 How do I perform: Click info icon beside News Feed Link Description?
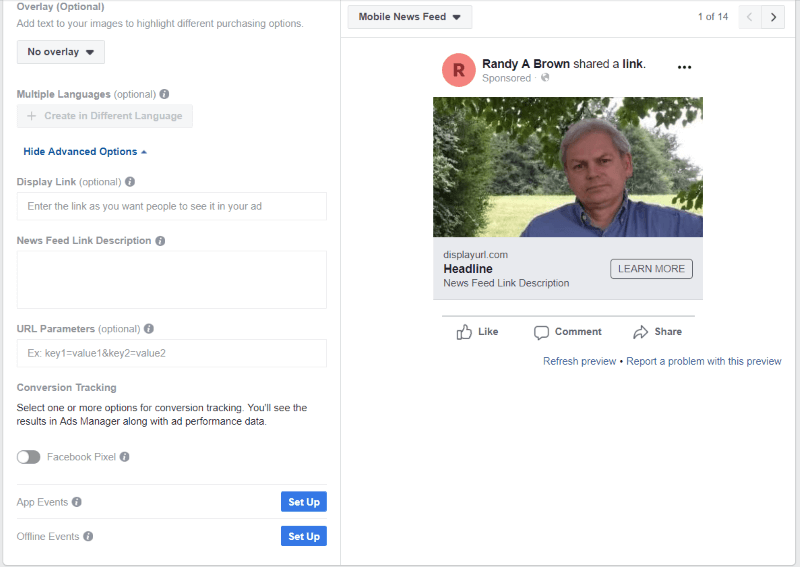(160, 241)
